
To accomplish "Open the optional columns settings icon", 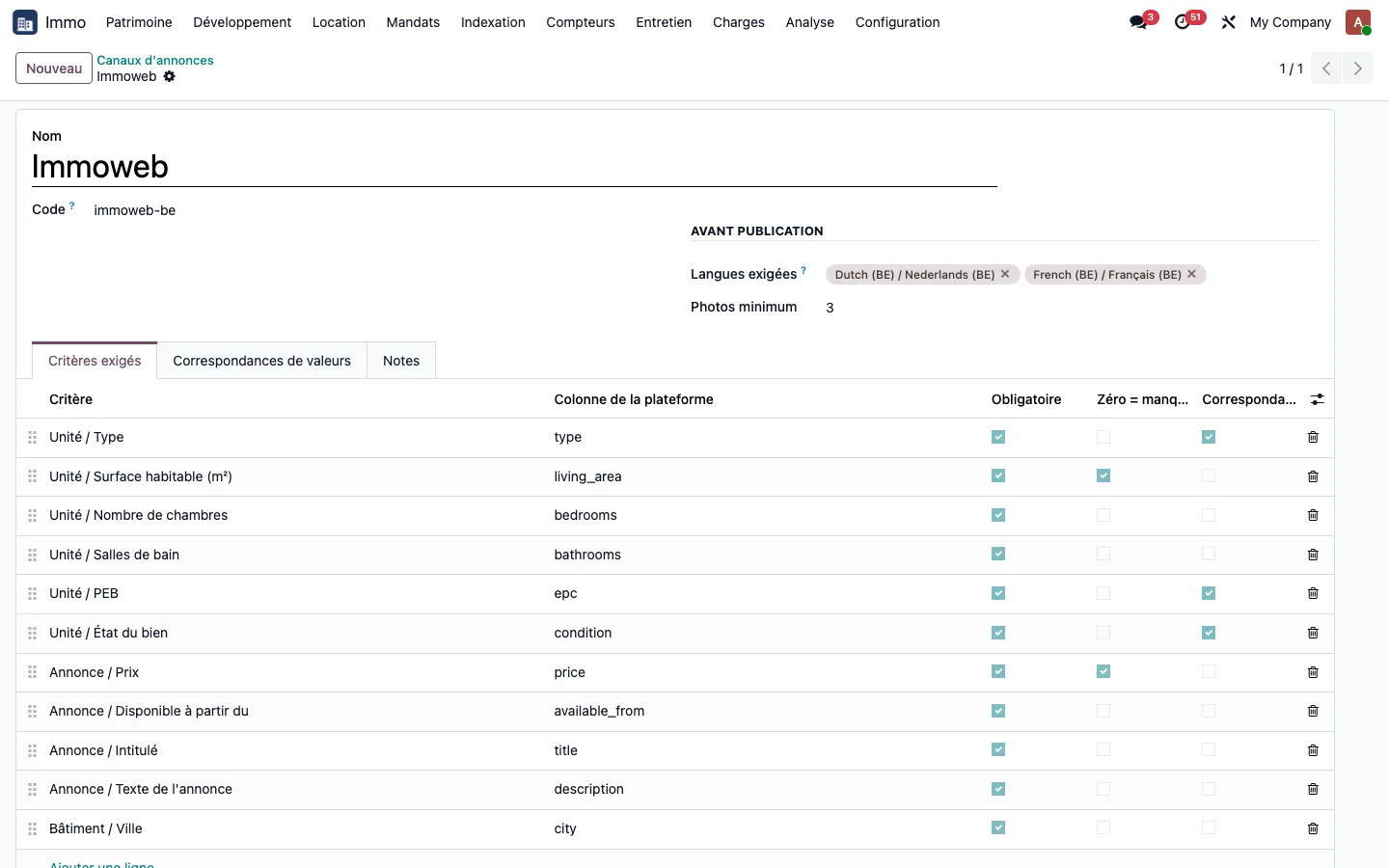I will 1318,399.
